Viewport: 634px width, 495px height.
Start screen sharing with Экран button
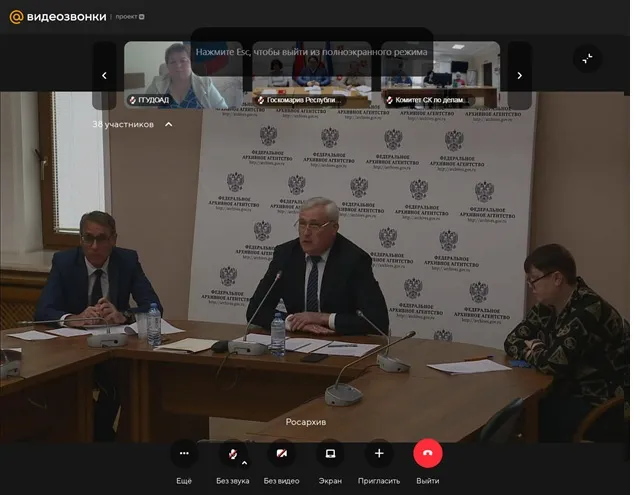pos(330,453)
